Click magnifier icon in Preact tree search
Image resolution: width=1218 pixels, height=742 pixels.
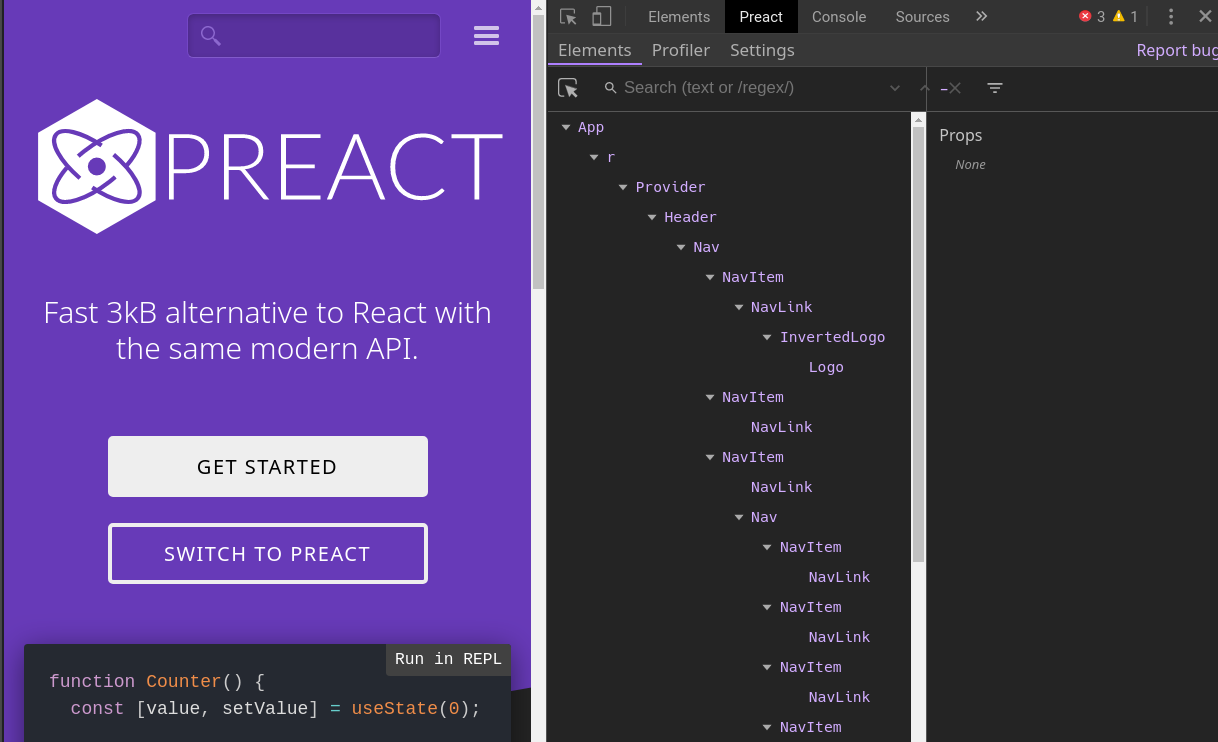611,88
